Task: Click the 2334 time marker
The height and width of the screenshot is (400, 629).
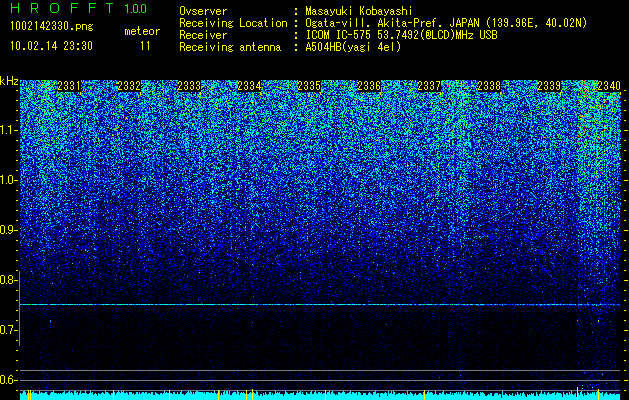Action: click(250, 86)
